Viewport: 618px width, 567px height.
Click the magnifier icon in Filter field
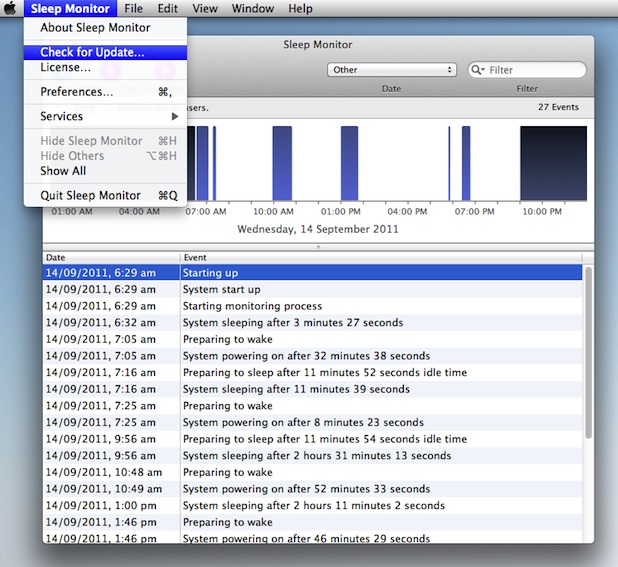(477, 70)
